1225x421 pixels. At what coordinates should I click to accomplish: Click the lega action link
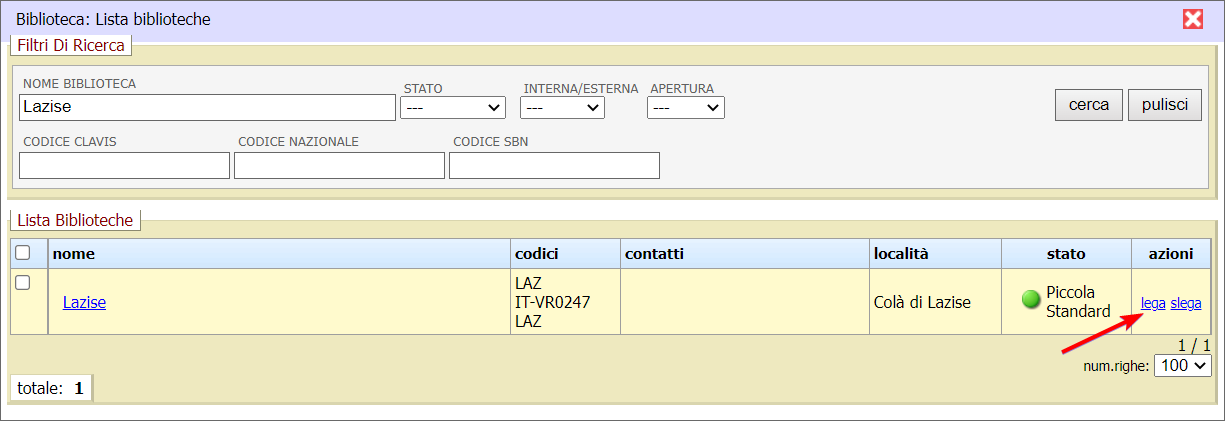click(1153, 304)
